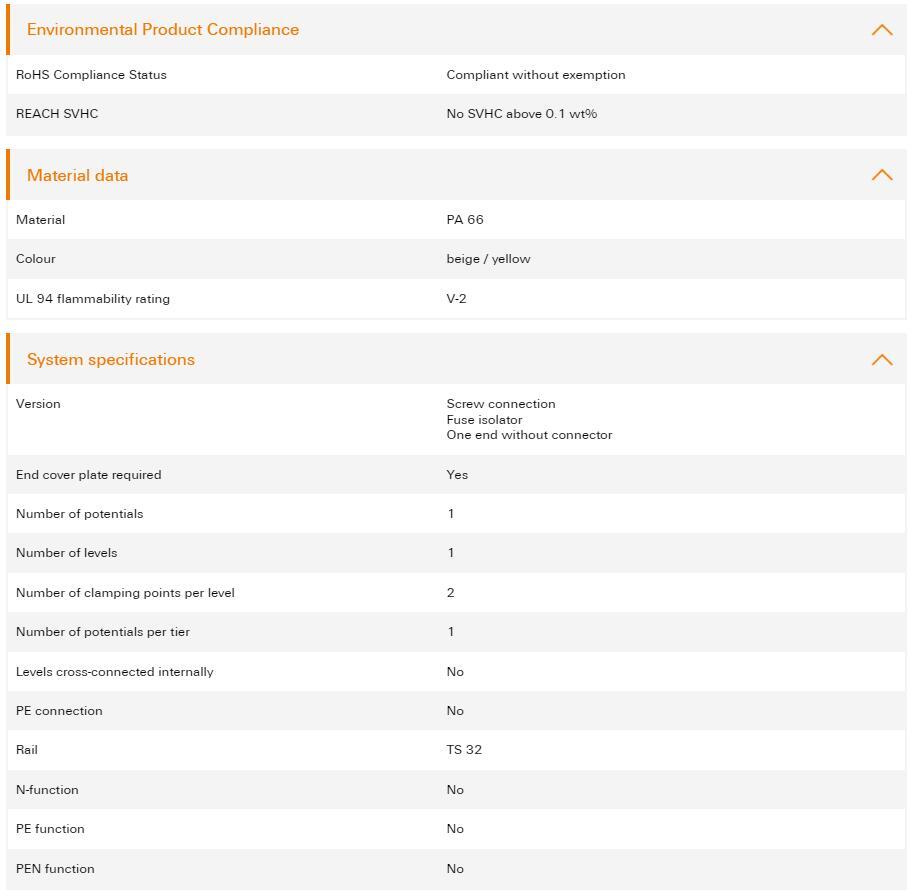Select the PA 66 material value
The height and width of the screenshot is (896, 915).
pyautogui.click(x=465, y=220)
